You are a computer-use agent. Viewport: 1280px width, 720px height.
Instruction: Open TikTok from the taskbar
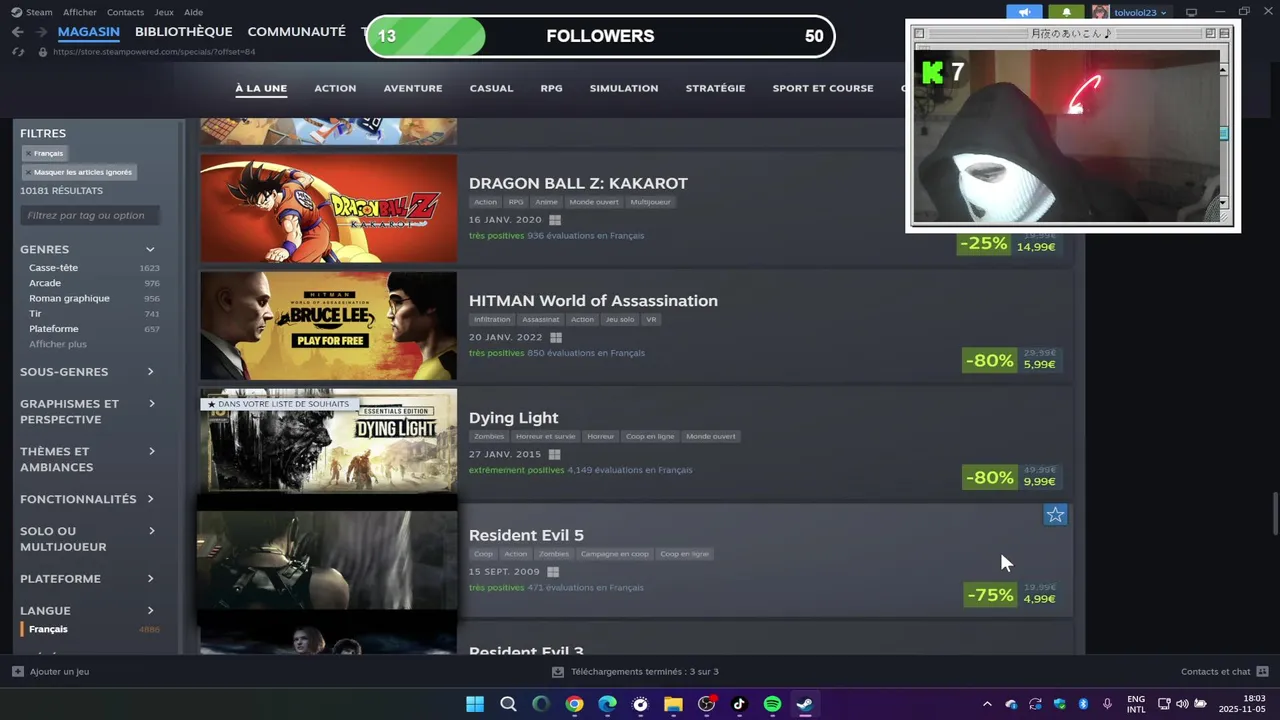coord(739,704)
